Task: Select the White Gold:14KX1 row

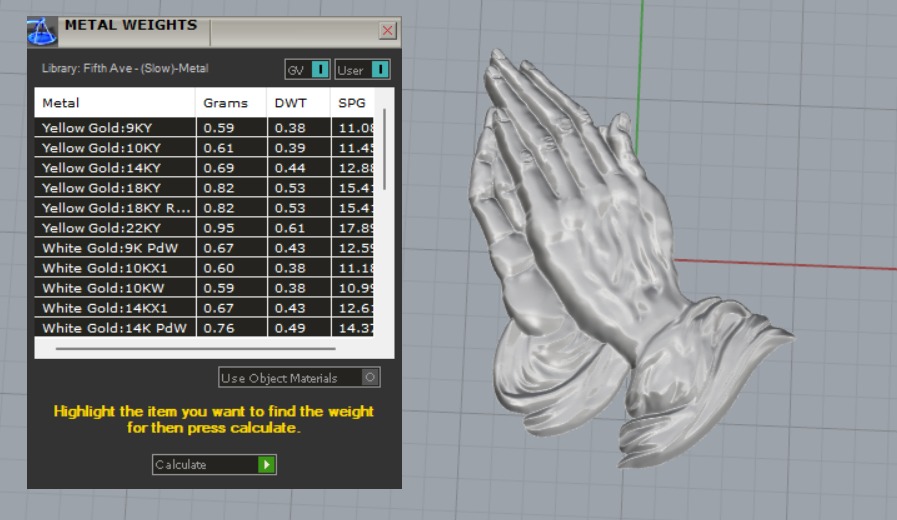Action: point(204,308)
